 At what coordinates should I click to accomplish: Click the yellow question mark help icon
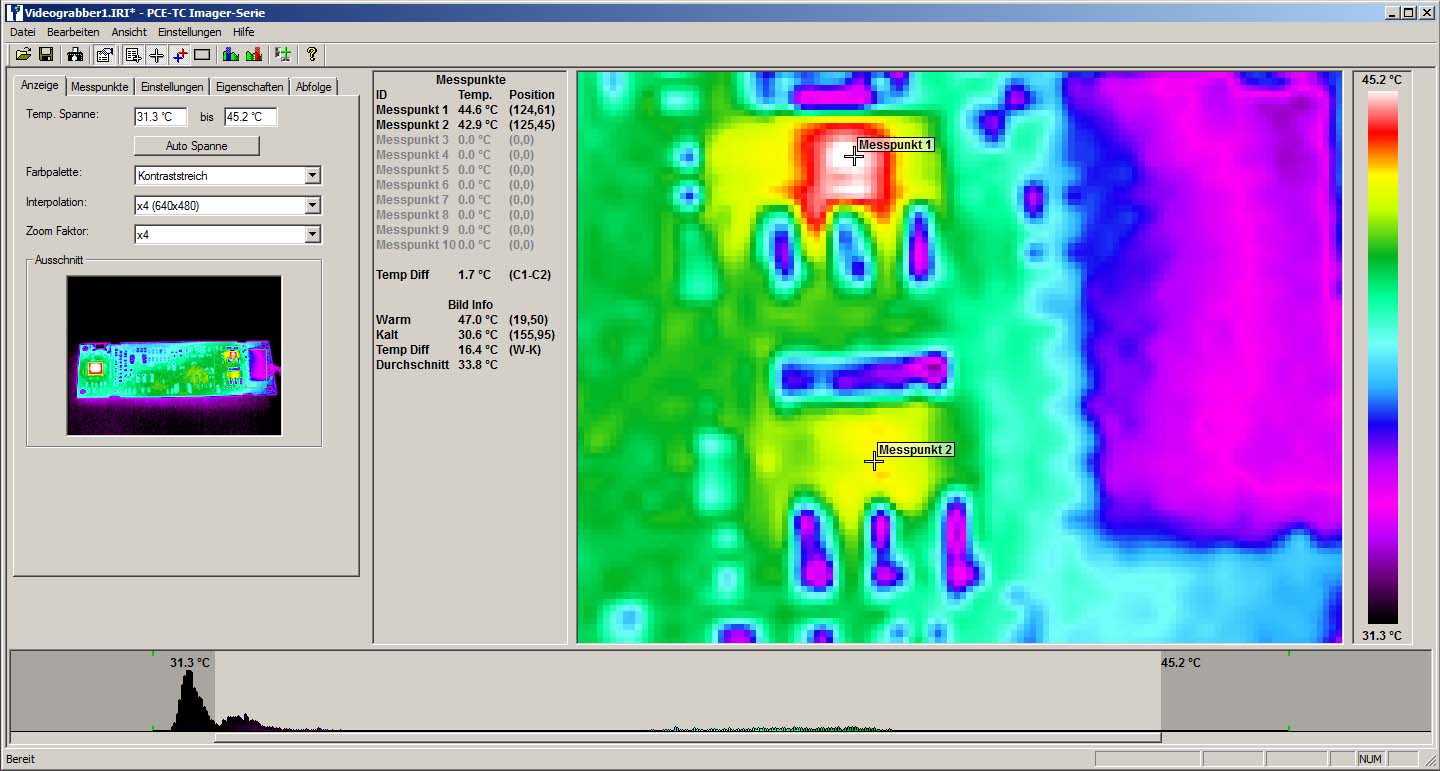(311, 54)
